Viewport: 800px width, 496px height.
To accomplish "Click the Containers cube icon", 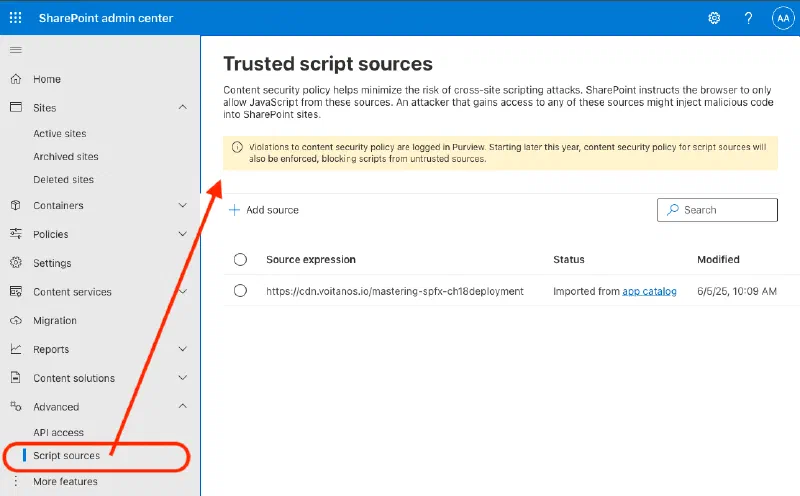I will tap(16, 205).
